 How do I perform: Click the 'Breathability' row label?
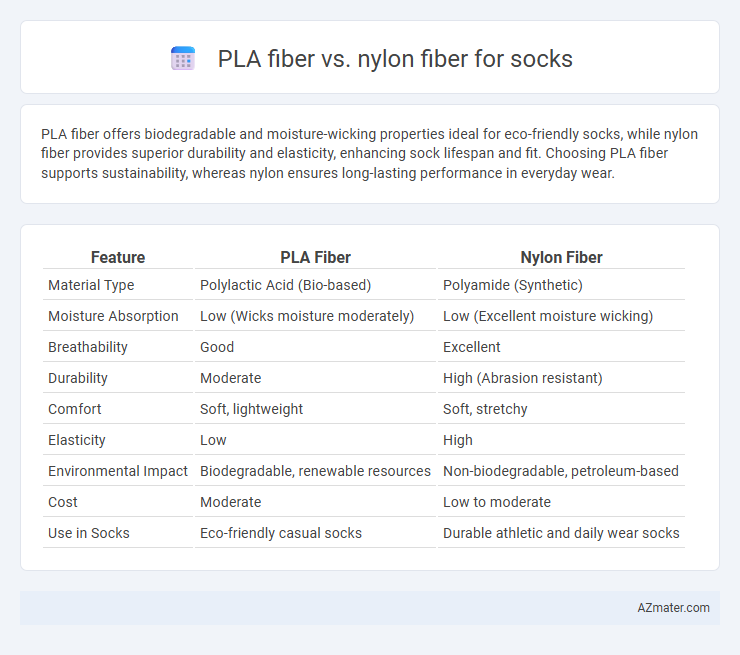point(88,347)
